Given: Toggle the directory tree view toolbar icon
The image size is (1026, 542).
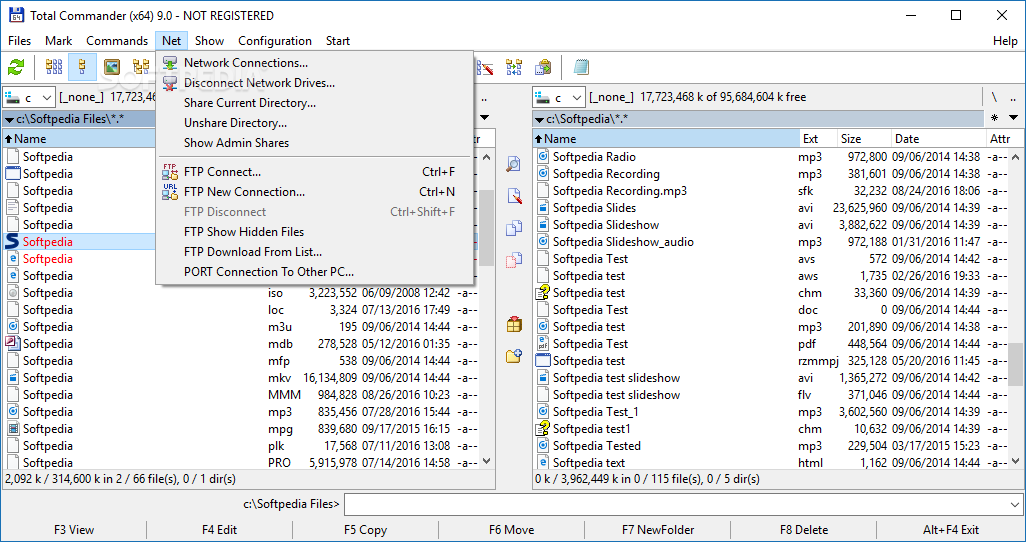Looking at the screenshot, I should (141, 67).
